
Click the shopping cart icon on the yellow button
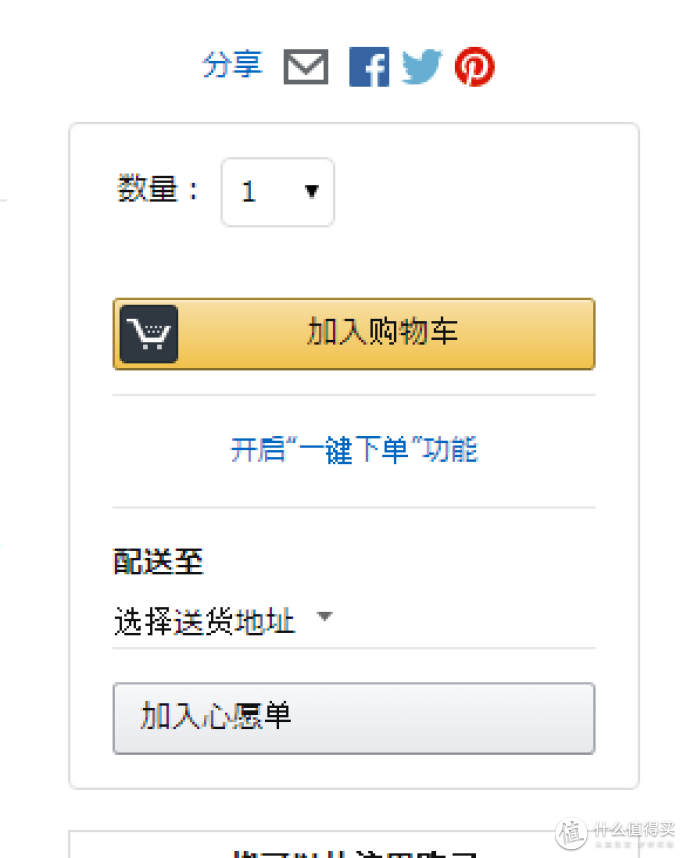[x=149, y=334]
